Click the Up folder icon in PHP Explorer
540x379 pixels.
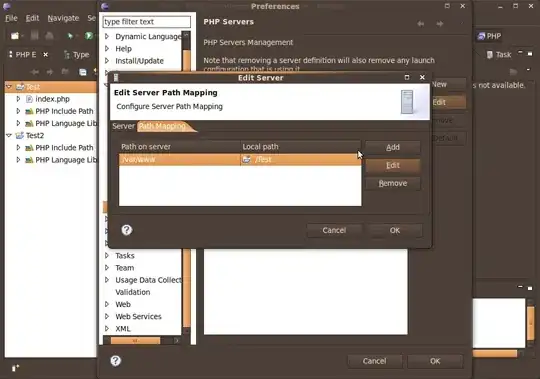[x=65, y=72]
